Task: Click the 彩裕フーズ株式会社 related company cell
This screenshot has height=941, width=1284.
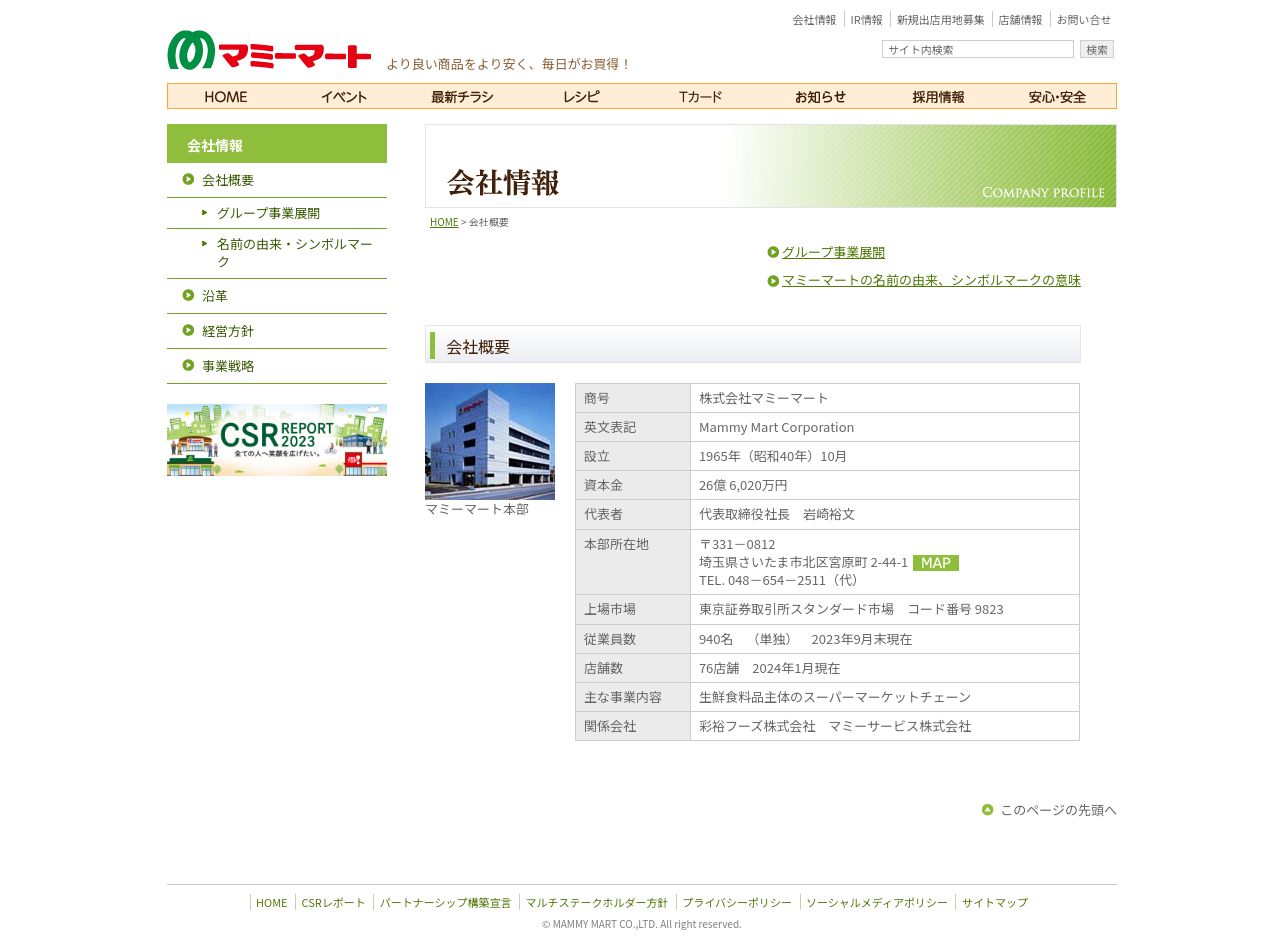Action: tap(885, 726)
